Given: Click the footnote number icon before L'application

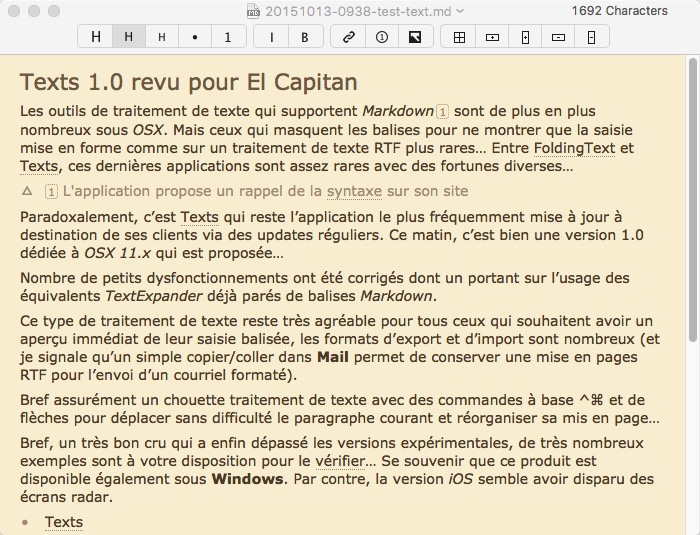Looking at the screenshot, I should pyautogui.click(x=51, y=192).
